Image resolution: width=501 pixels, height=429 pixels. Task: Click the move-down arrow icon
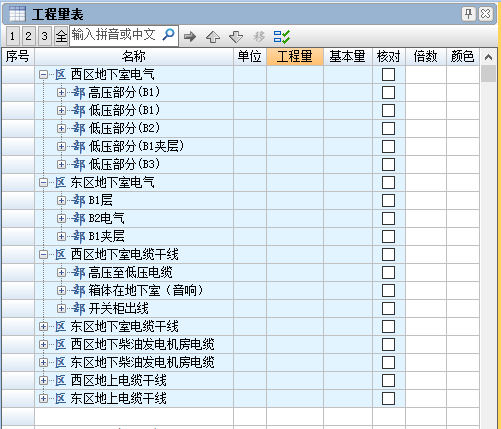coord(236,36)
